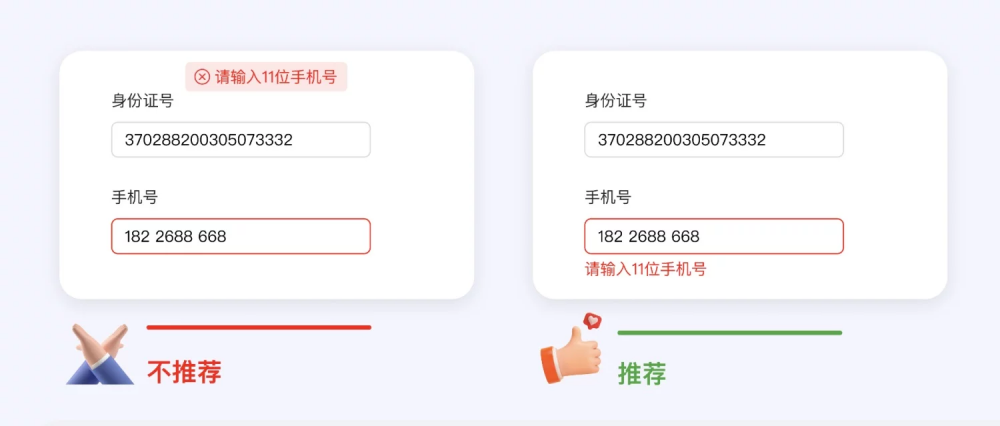This screenshot has height=426, width=1000.
Task: Click inline red error text below phone field
Action: [645, 270]
